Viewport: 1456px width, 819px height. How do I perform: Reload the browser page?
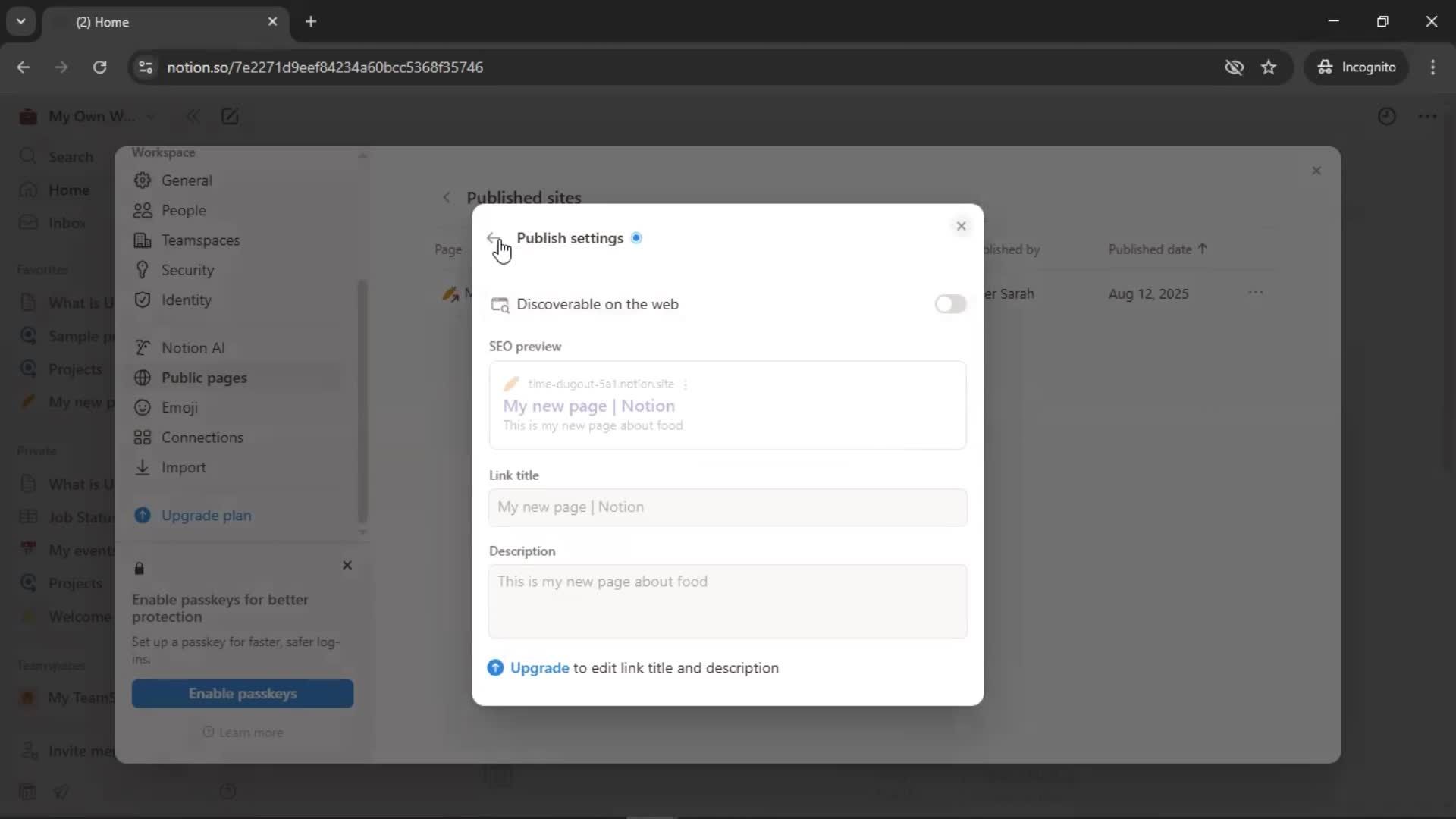[x=99, y=67]
